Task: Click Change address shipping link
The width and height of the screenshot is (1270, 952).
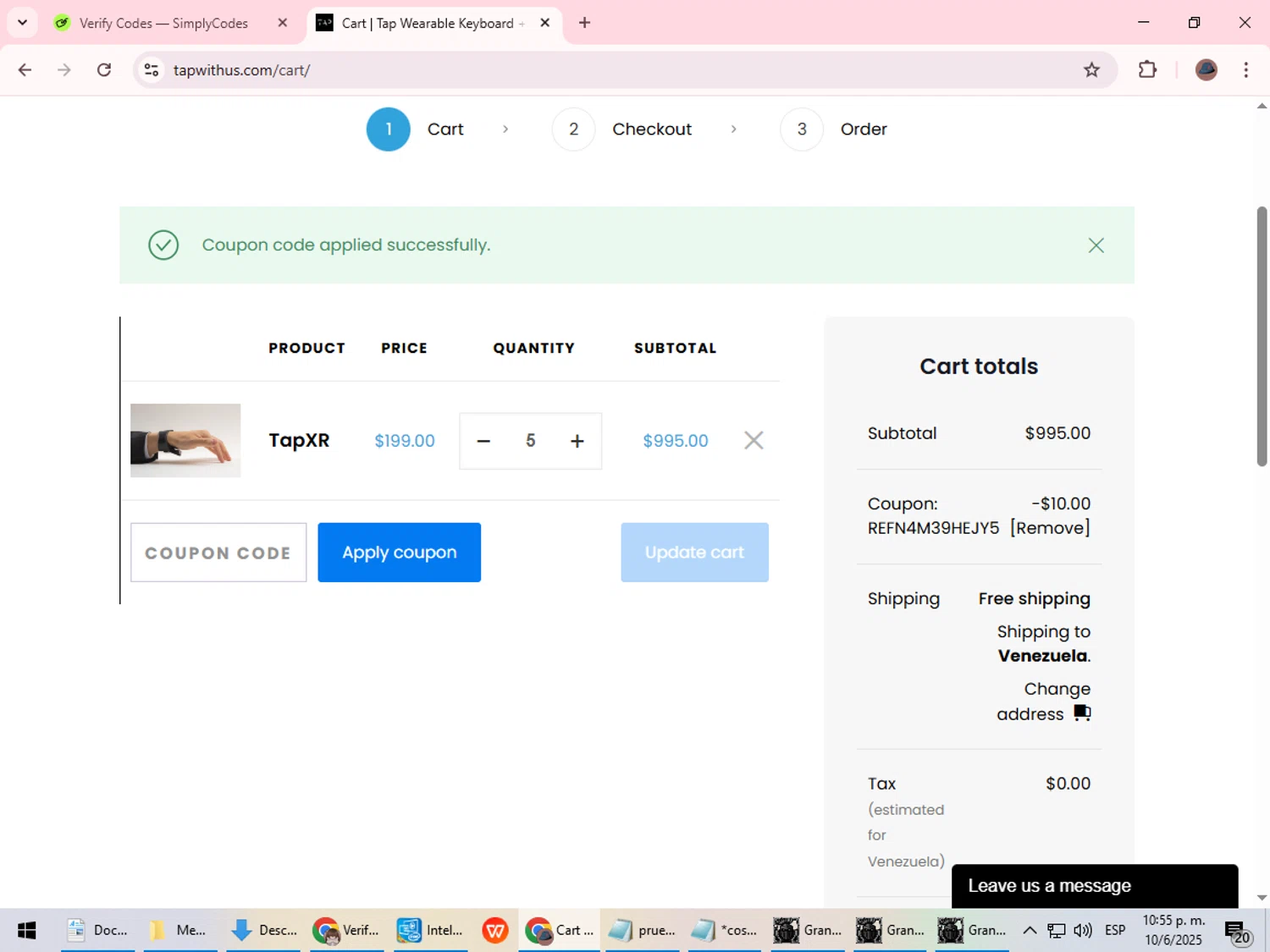Action: tap(1044, 702)
